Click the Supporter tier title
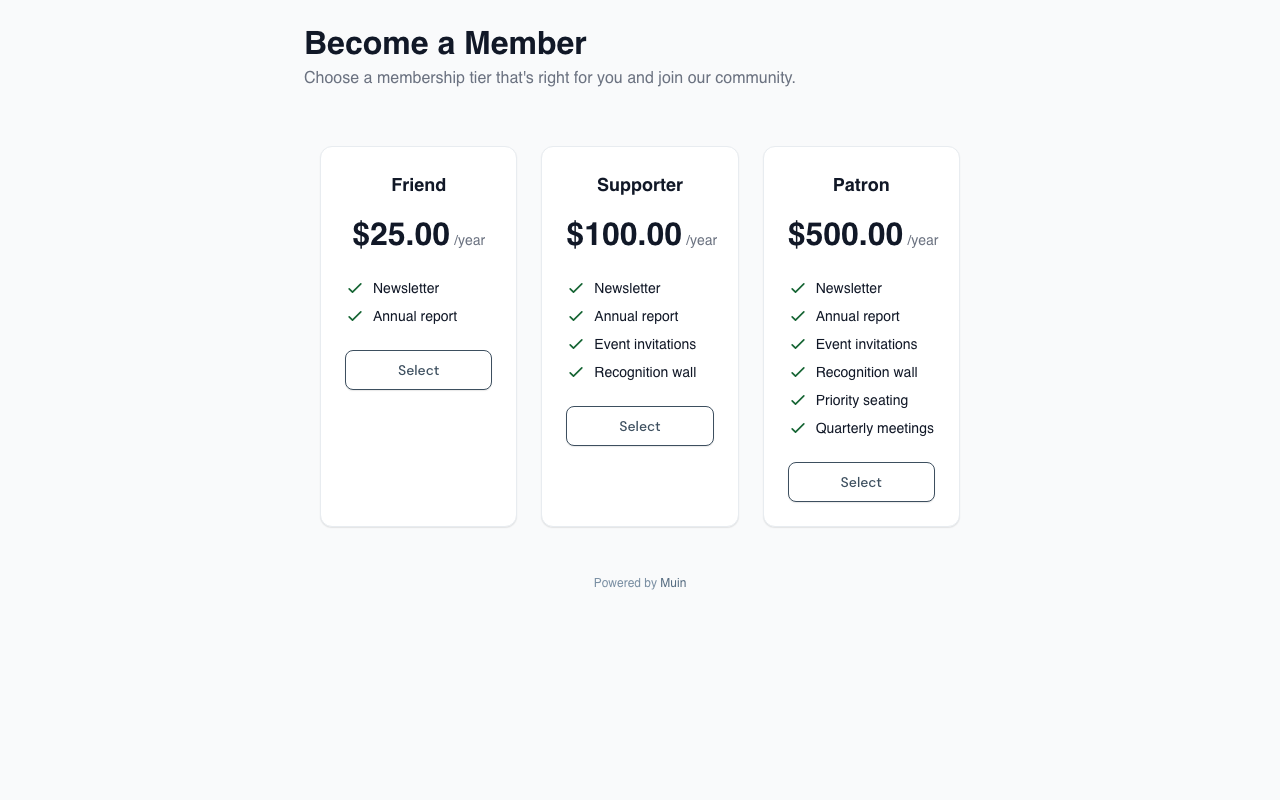The width and height of the screenshot is (1280, 800). coord(640,185)
